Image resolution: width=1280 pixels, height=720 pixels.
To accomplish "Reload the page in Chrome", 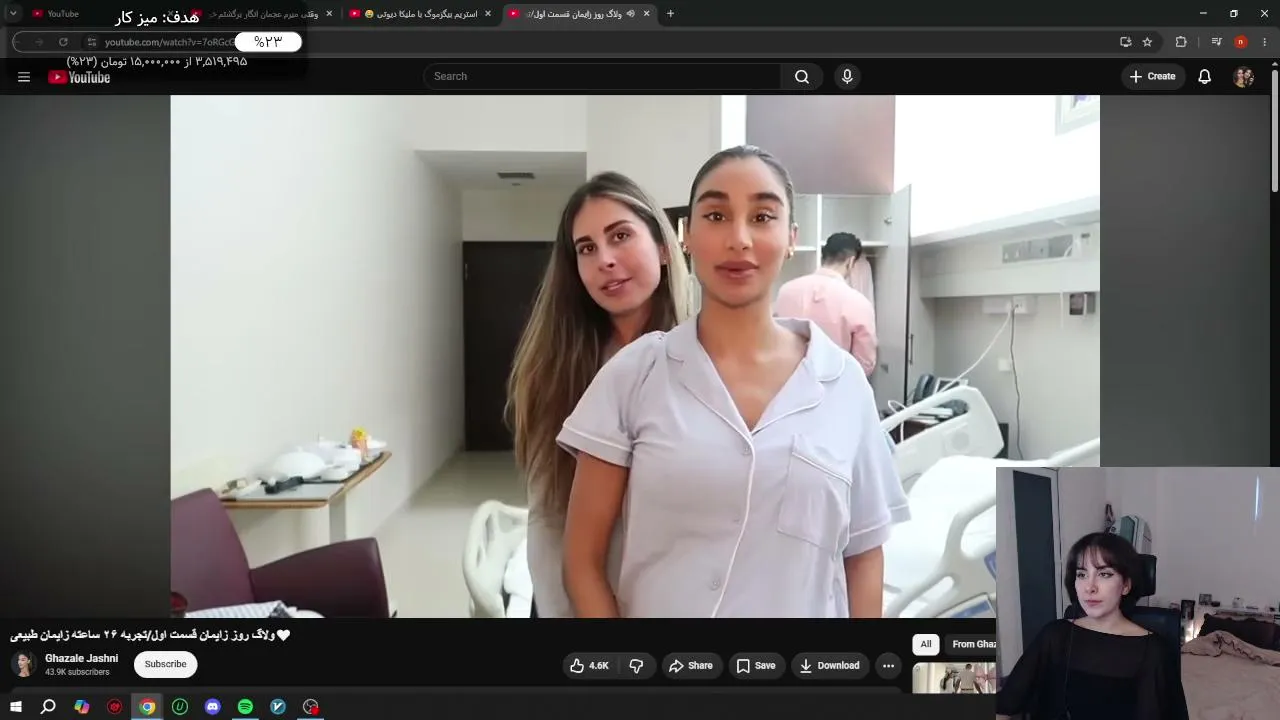I will pyautogui.click(x=63, y=42).
